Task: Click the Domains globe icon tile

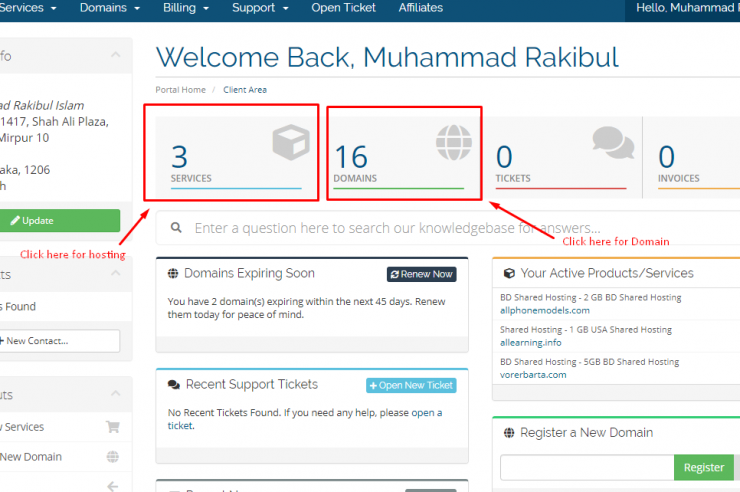Action: pos(452,142)
